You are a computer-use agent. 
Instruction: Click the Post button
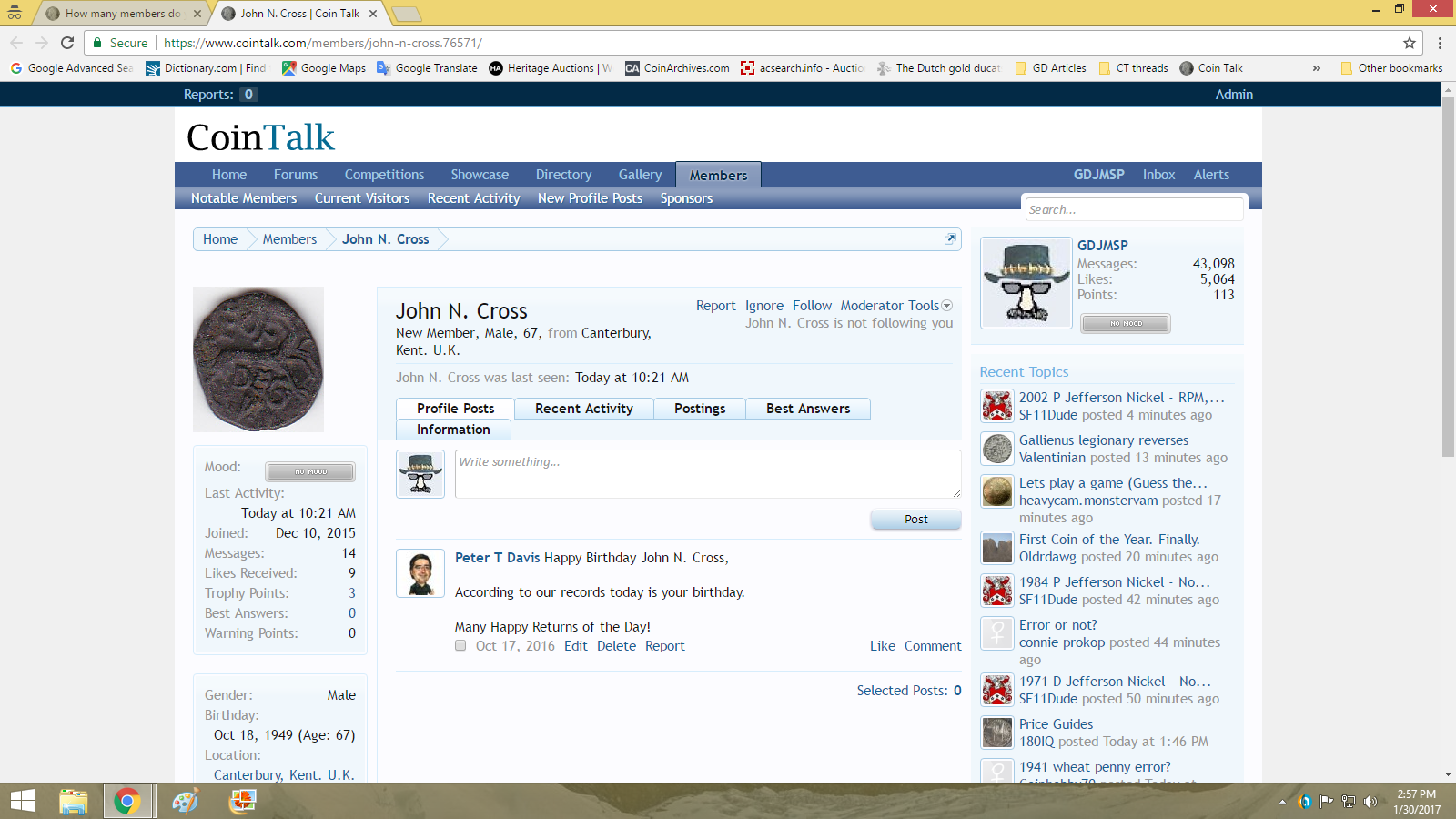(916, 520)
